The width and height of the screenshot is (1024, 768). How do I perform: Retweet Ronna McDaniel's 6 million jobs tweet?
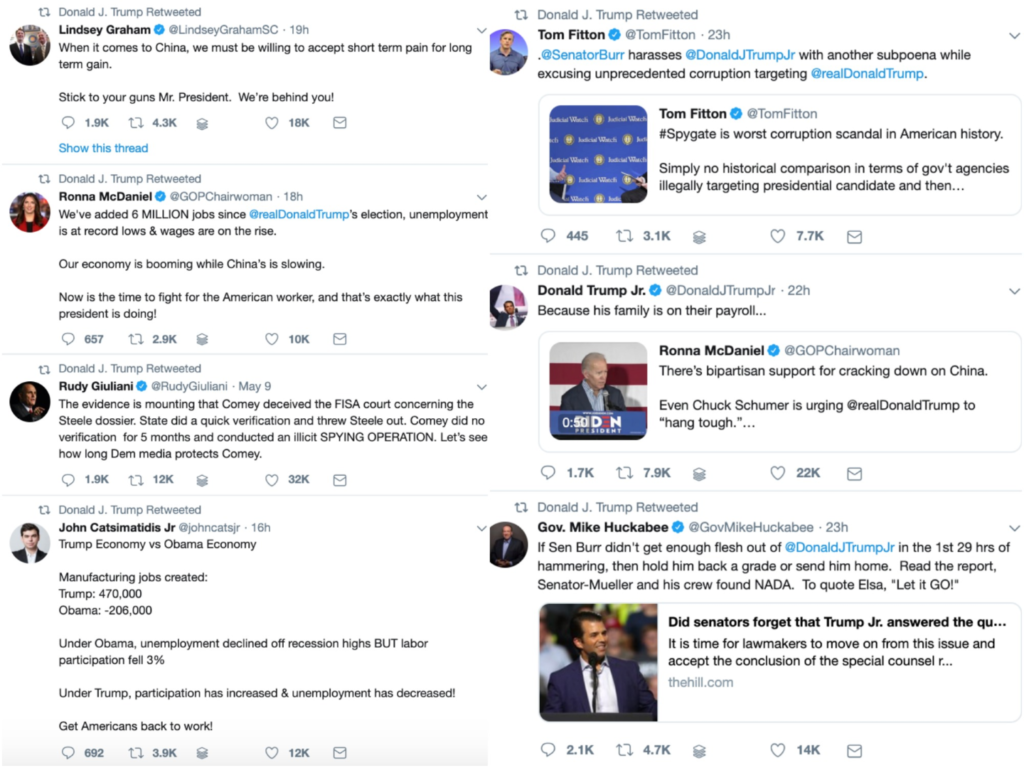click(x=136, y=339)
